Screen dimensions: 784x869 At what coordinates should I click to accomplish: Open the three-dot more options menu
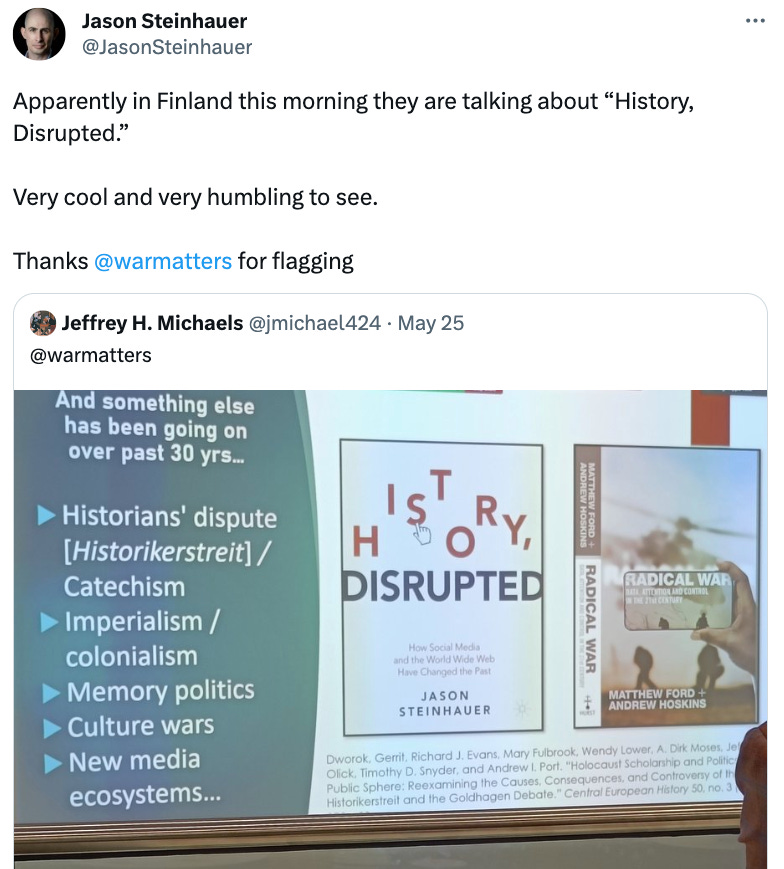(755, 21)
